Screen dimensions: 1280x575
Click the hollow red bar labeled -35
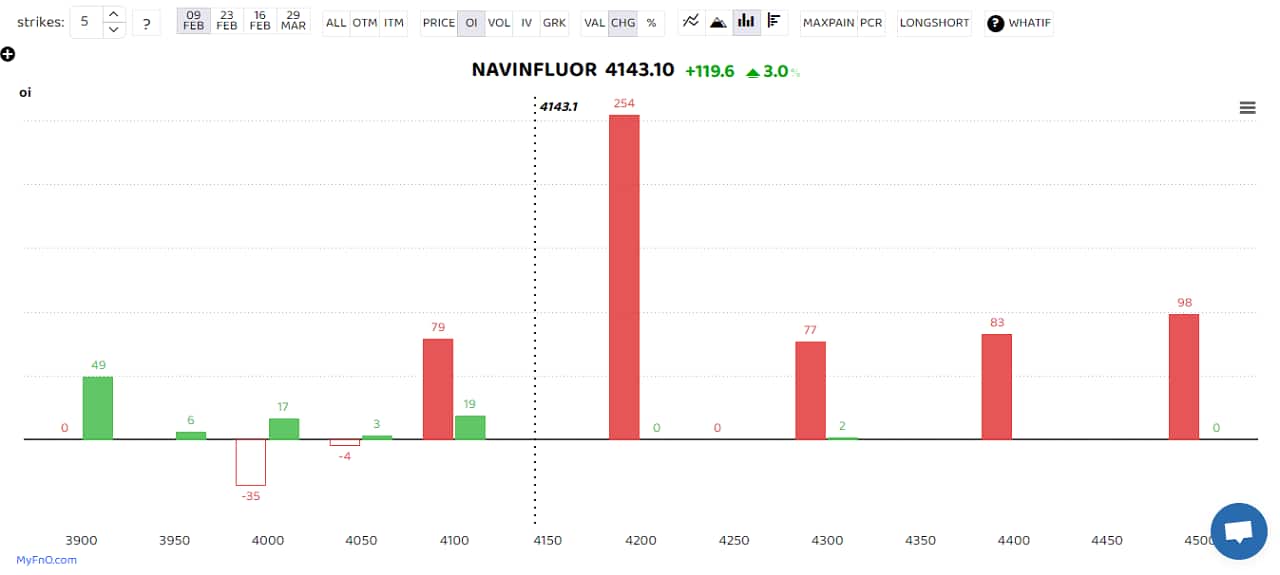[x=250, y=462]
